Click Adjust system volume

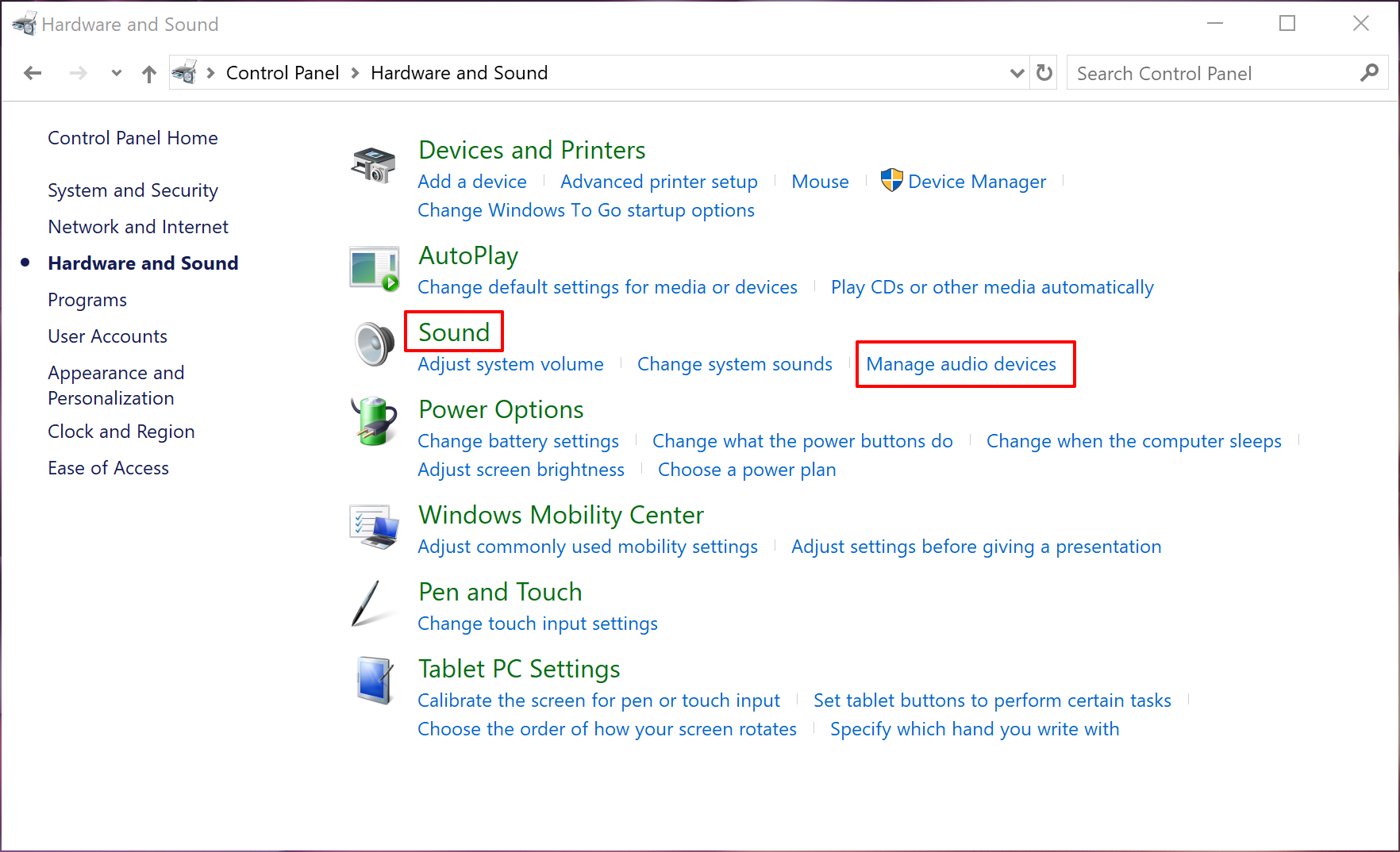510,364
